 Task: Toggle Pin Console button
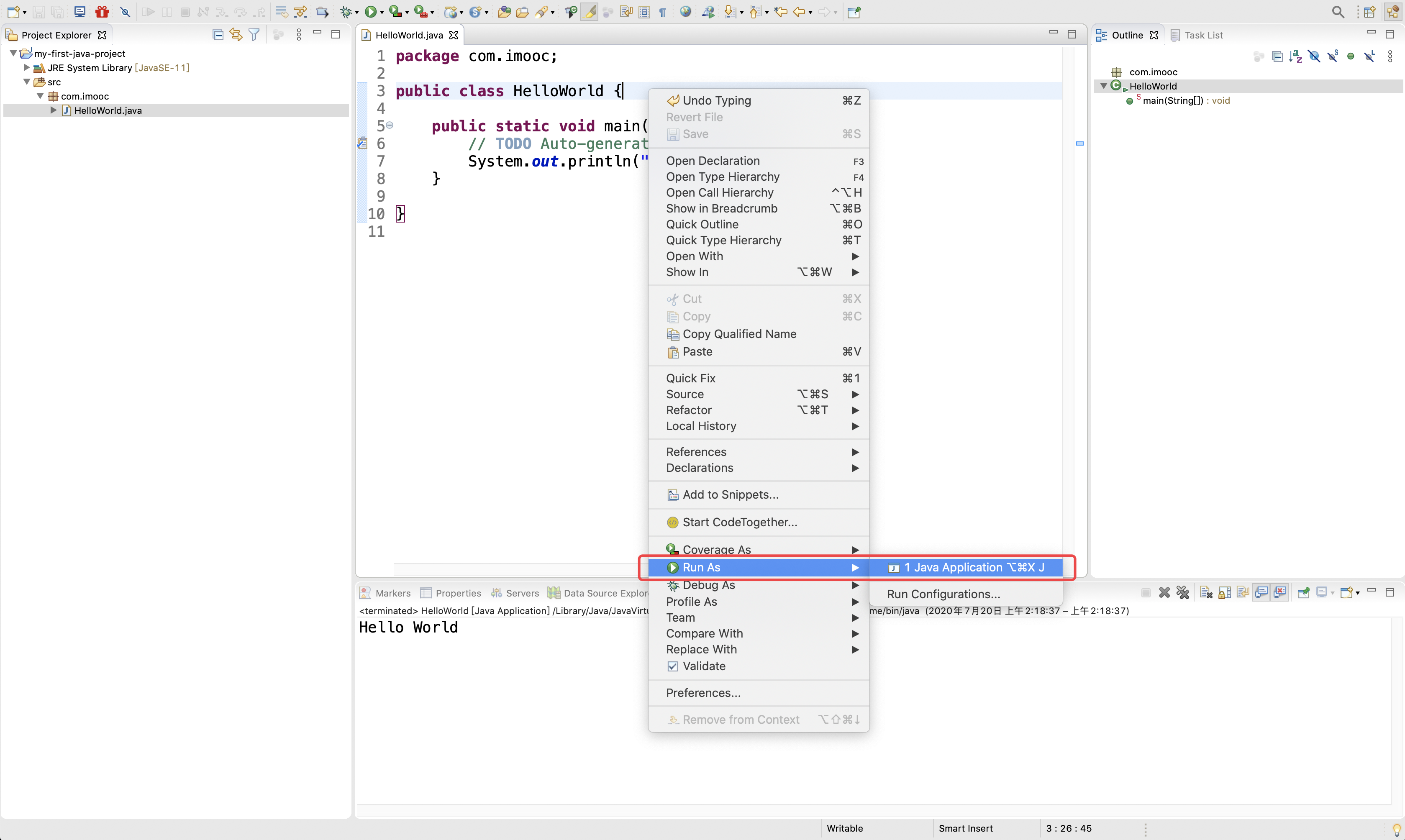point(1303,593)
